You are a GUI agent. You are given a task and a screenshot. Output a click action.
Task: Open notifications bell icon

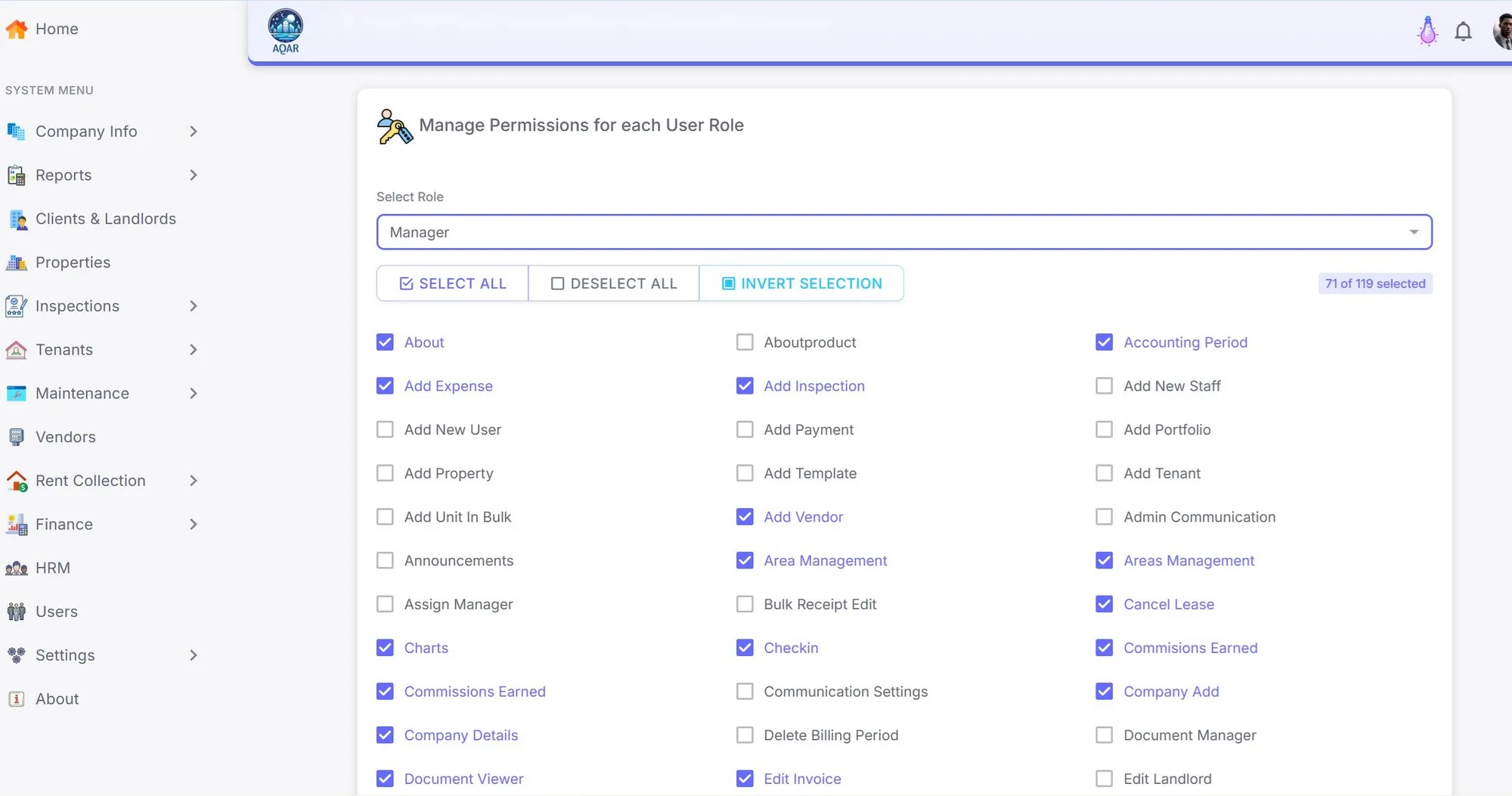click(1464, 32)
